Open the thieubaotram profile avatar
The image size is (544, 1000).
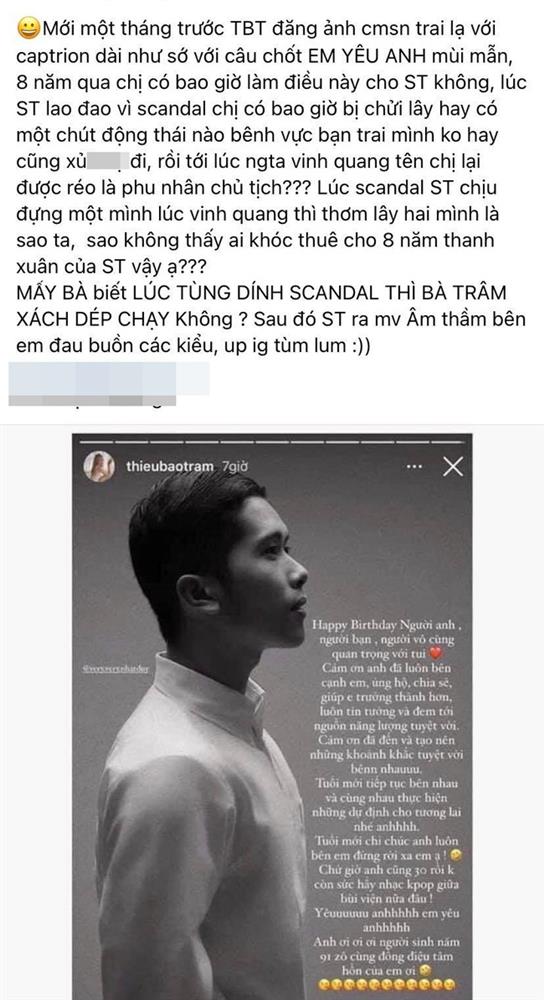point(99,467)
